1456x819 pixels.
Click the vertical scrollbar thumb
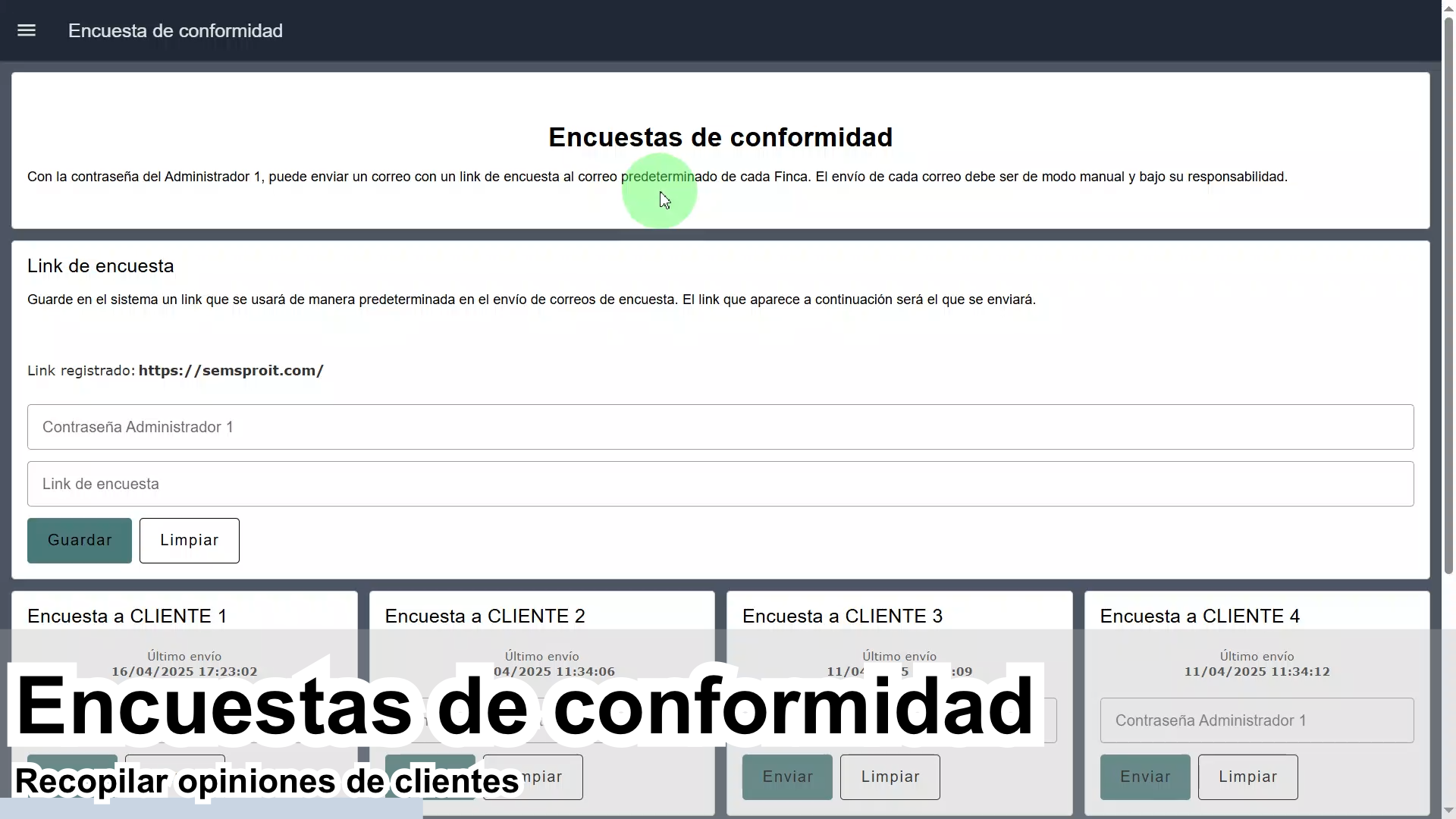[1448, 296]
